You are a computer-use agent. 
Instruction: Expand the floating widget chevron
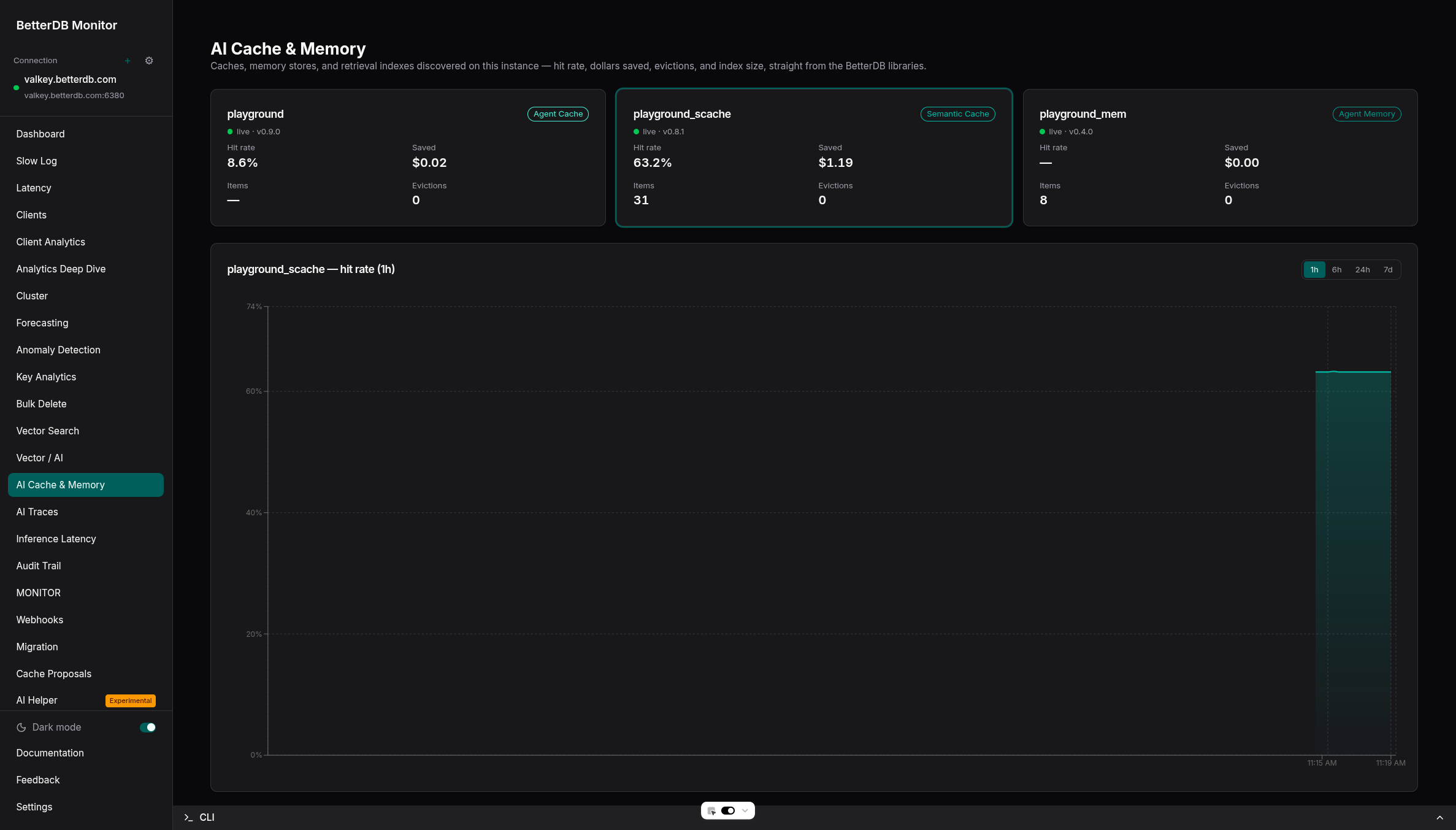point(745,811)
